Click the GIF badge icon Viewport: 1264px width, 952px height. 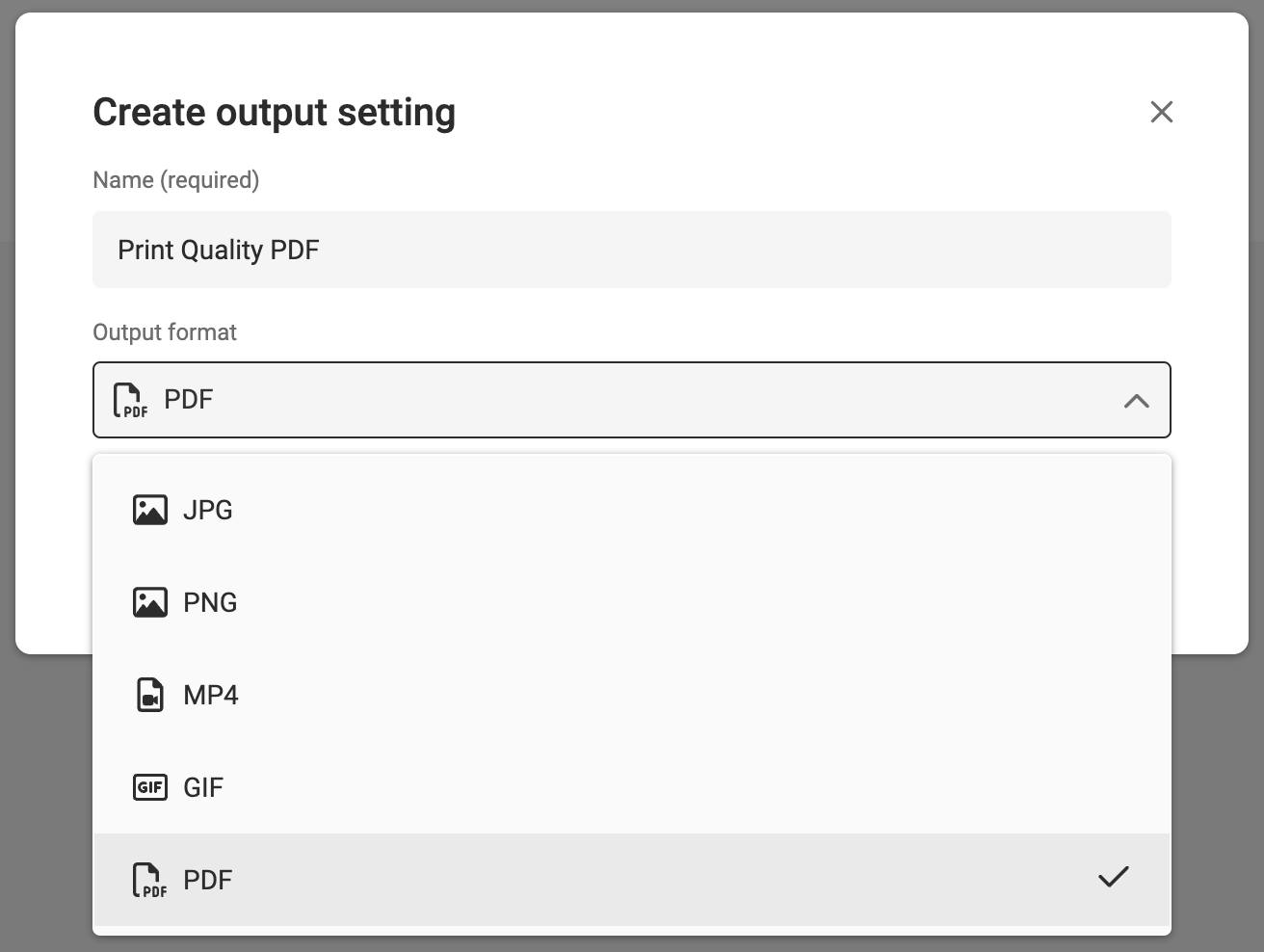pos(149,787)
